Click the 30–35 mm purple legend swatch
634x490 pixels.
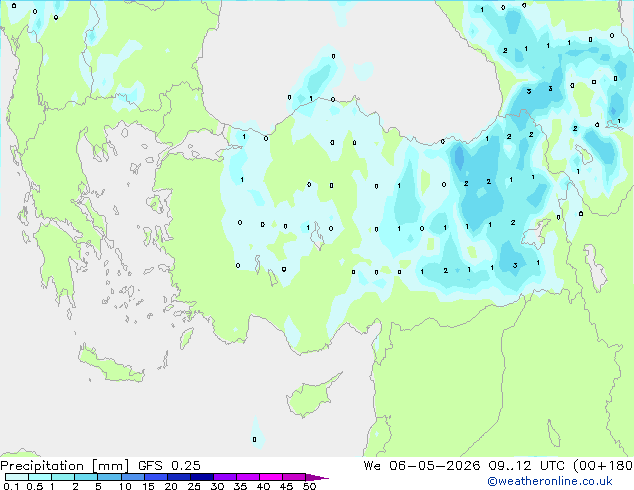point(225,477)
